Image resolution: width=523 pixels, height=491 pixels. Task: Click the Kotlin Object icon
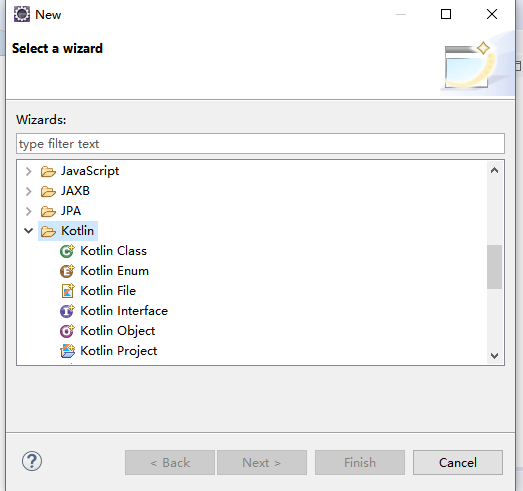(x=67, y=331)
